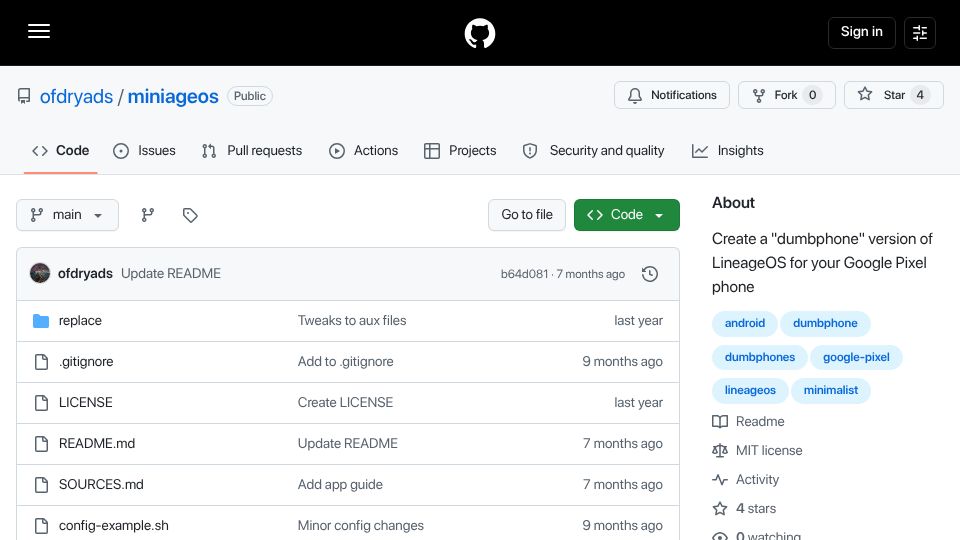
Task: Open the Projects tab
Action: [460, 151]
